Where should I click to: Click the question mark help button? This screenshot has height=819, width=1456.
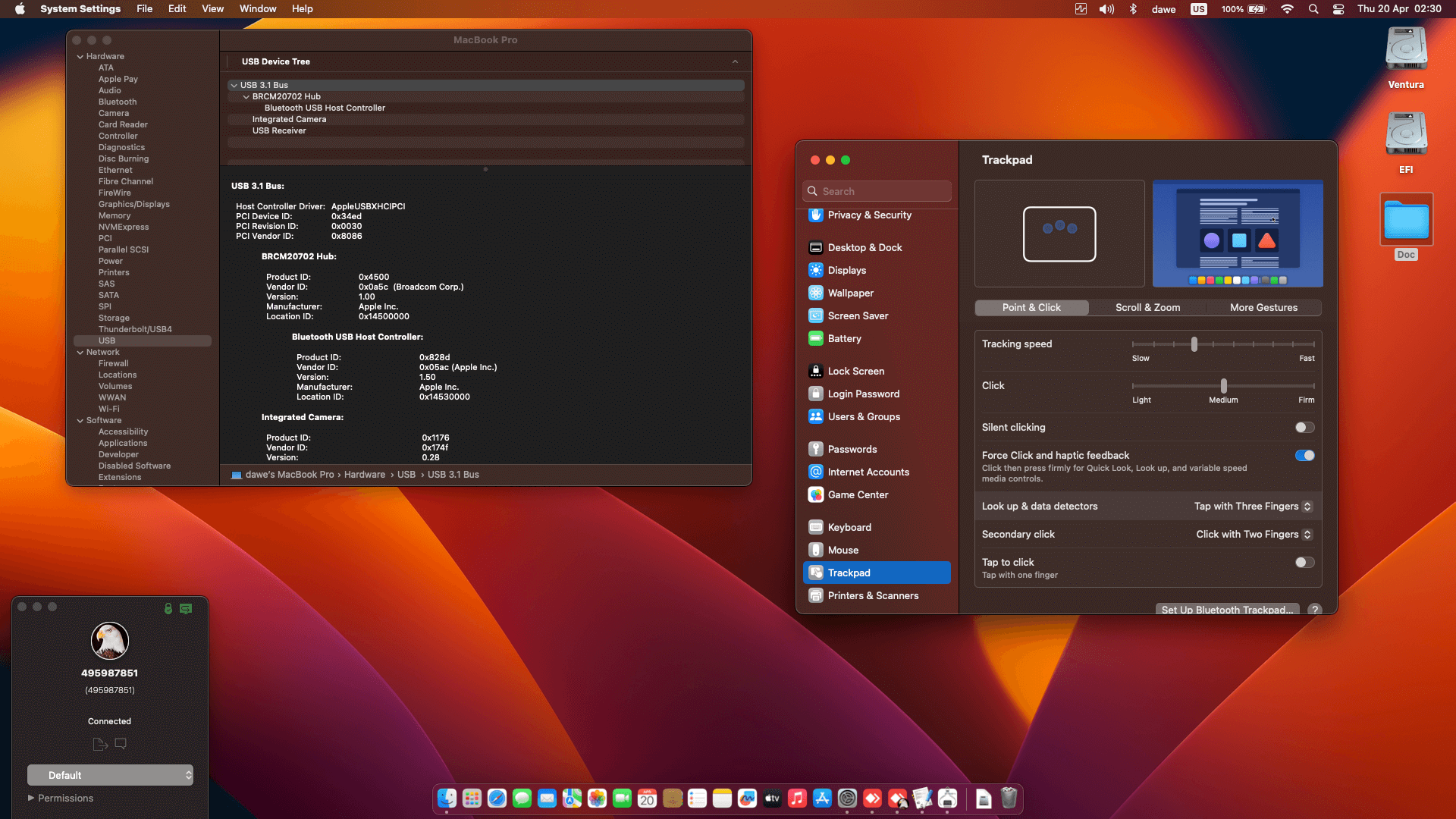tap(1315, 610)
